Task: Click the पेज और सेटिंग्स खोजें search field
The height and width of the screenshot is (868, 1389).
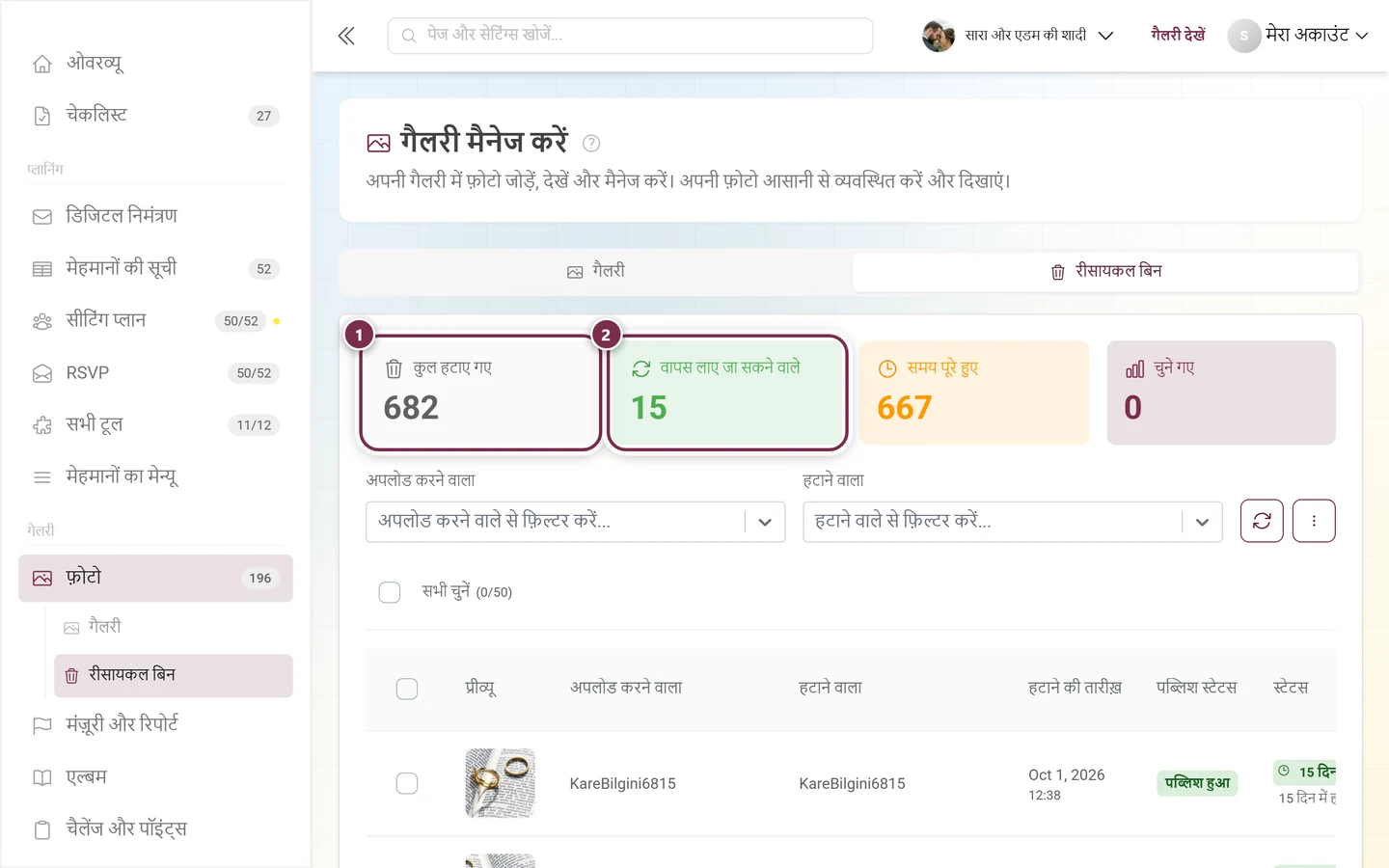Action: coord(631,36)
